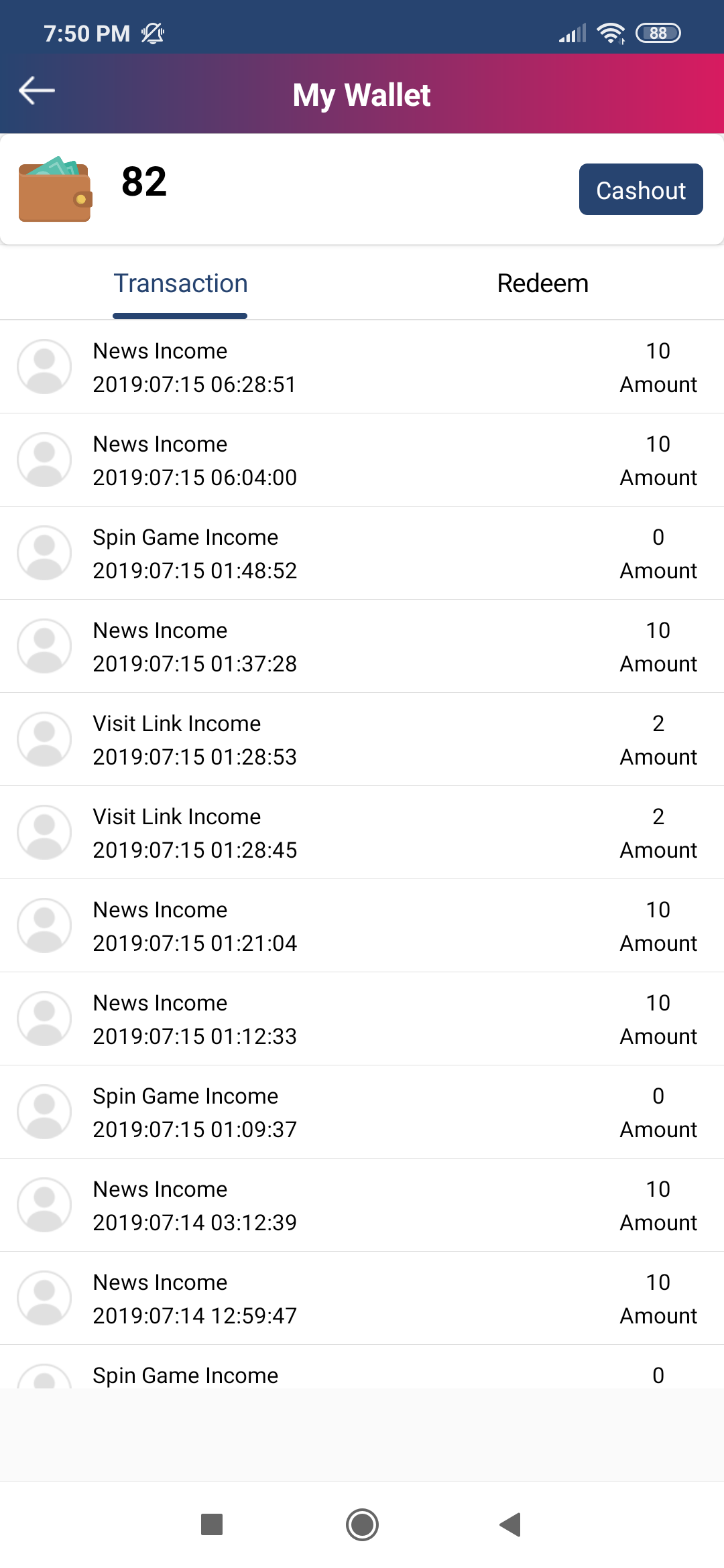This screenshot has height=1568, width=724.
Task: Tap avatar icon beside 01:48:52 Spin Game Income
Action: pyautogui.click(x=44, y=553)
